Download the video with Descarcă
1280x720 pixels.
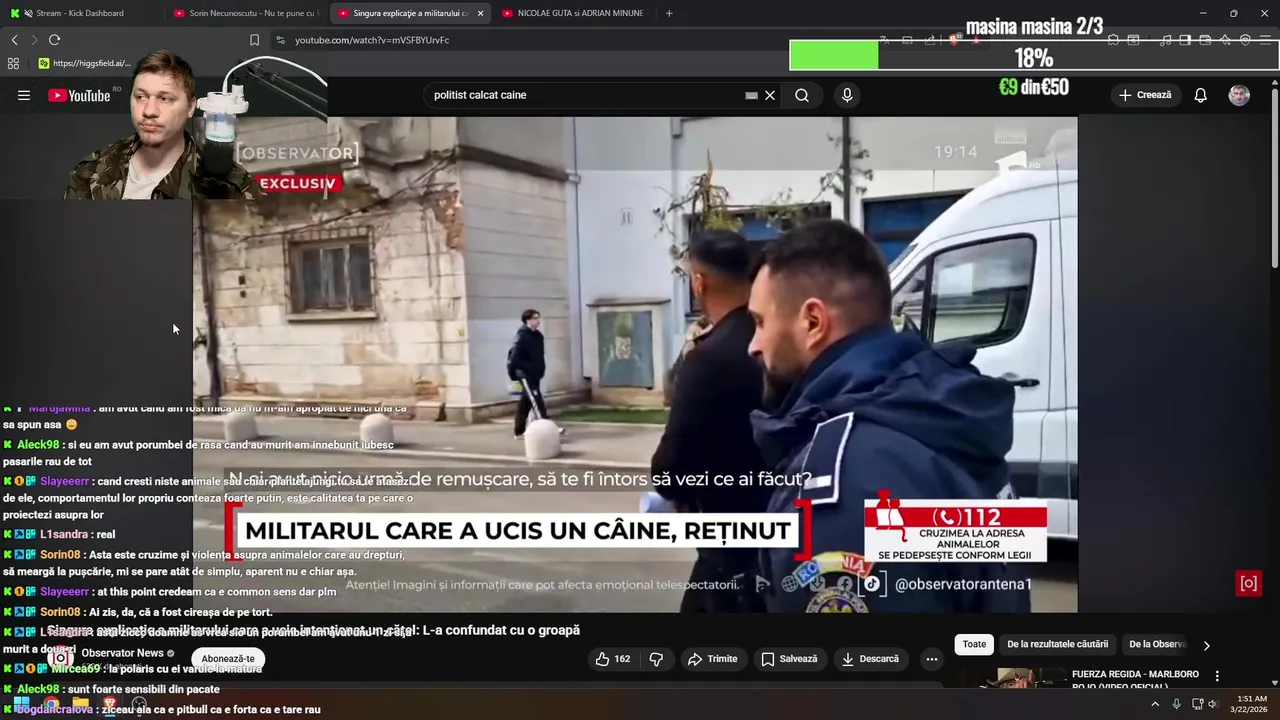pyautogui.click(x=870, y=659)
